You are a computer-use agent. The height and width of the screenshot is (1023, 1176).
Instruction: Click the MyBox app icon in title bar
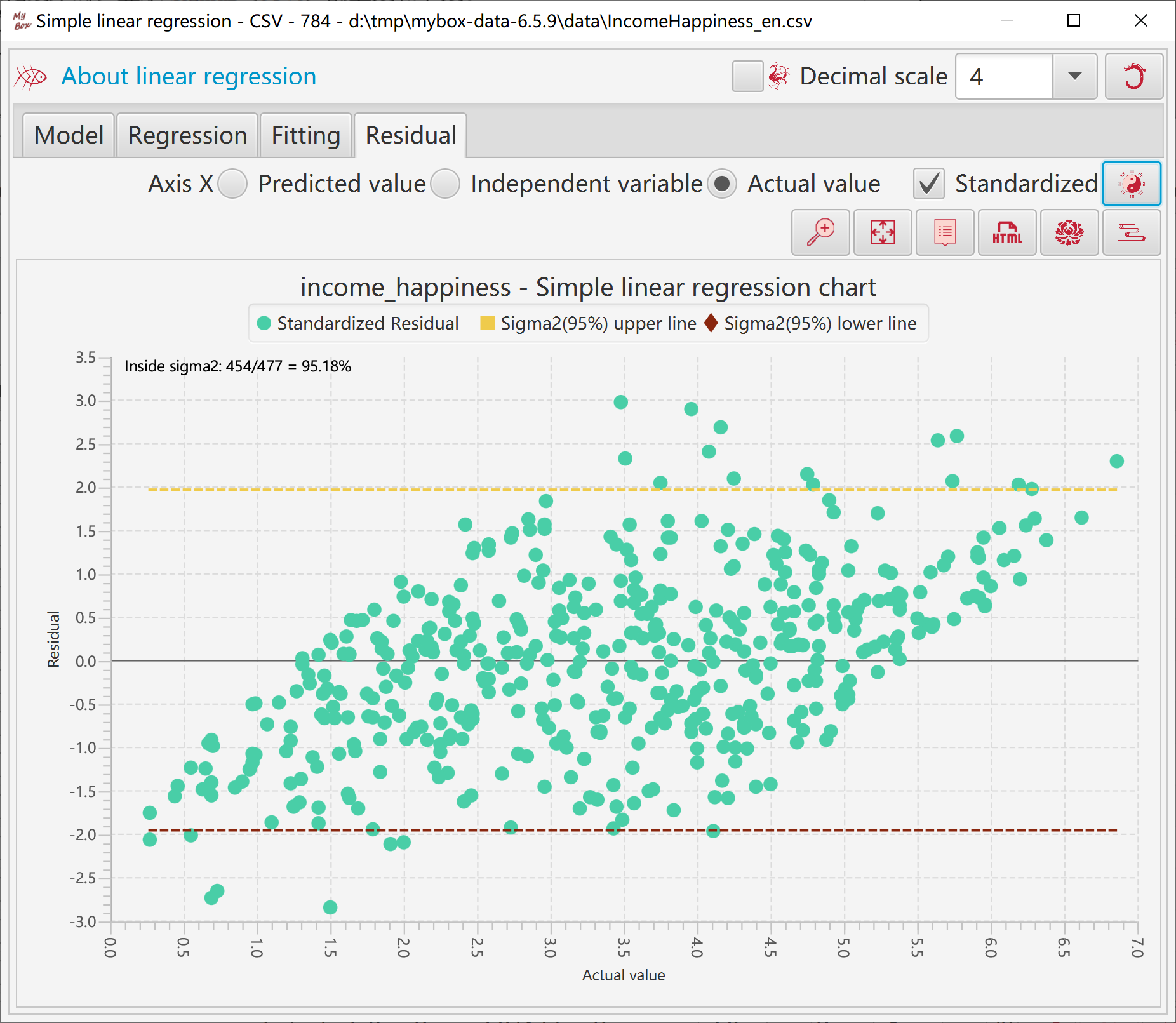point(22,21)
